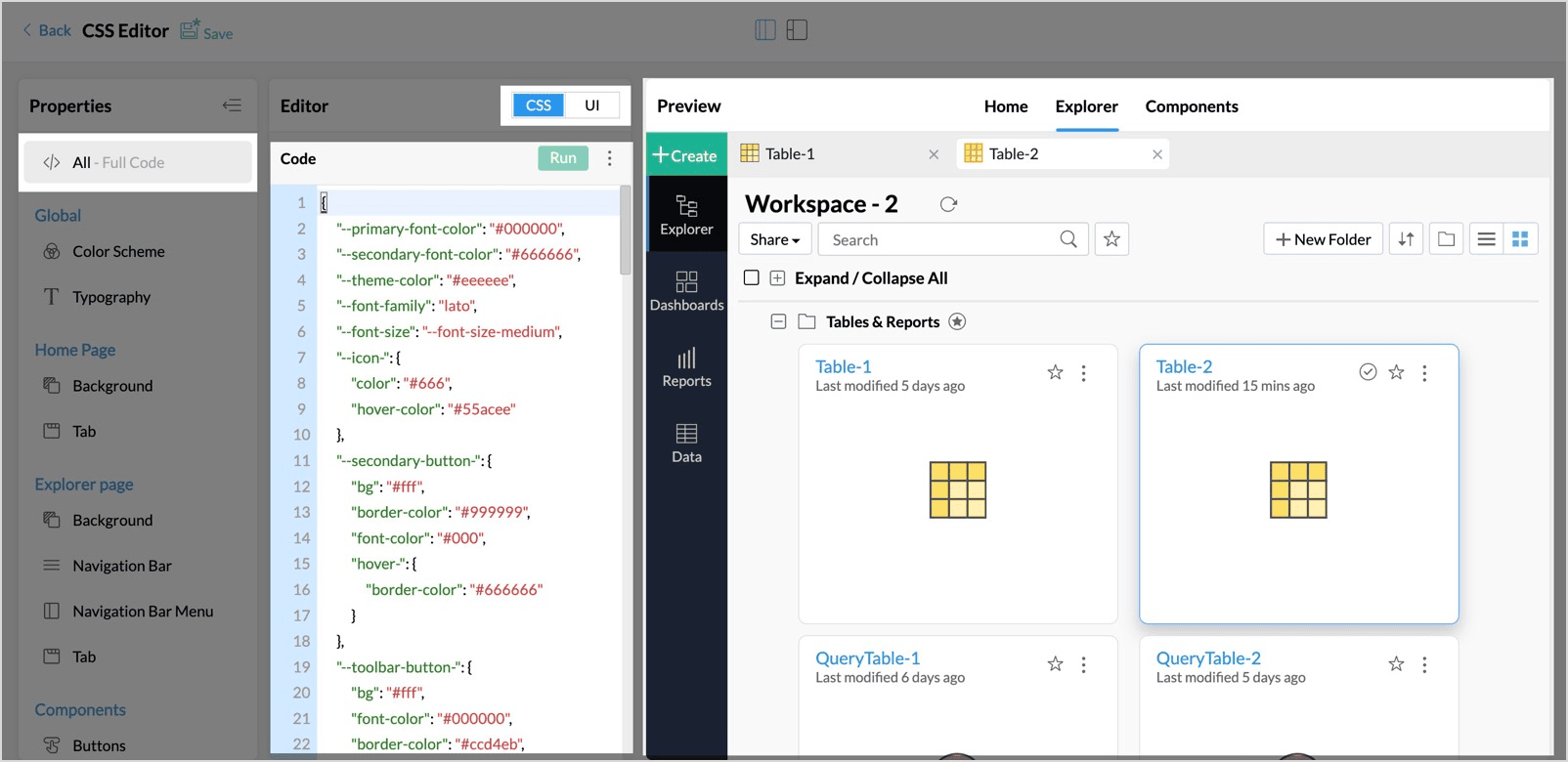
Task: Open the Dashboards sidebar section
Action: coord(686,291)
